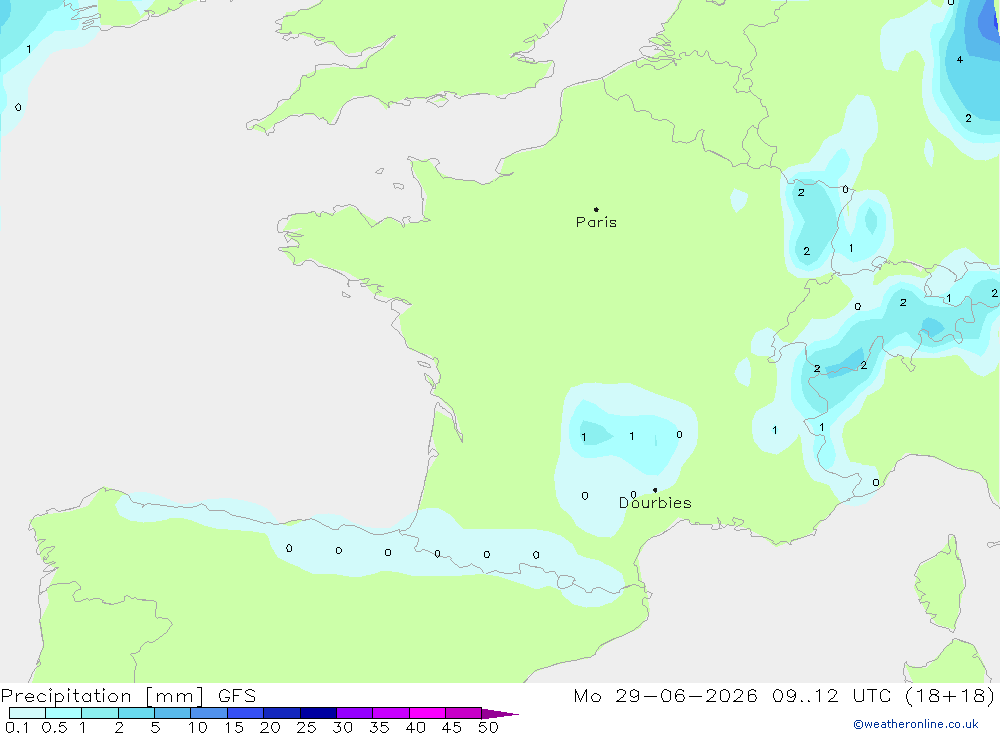
Task: Click the legend scale value '40'
Action: tap(415, 727)
